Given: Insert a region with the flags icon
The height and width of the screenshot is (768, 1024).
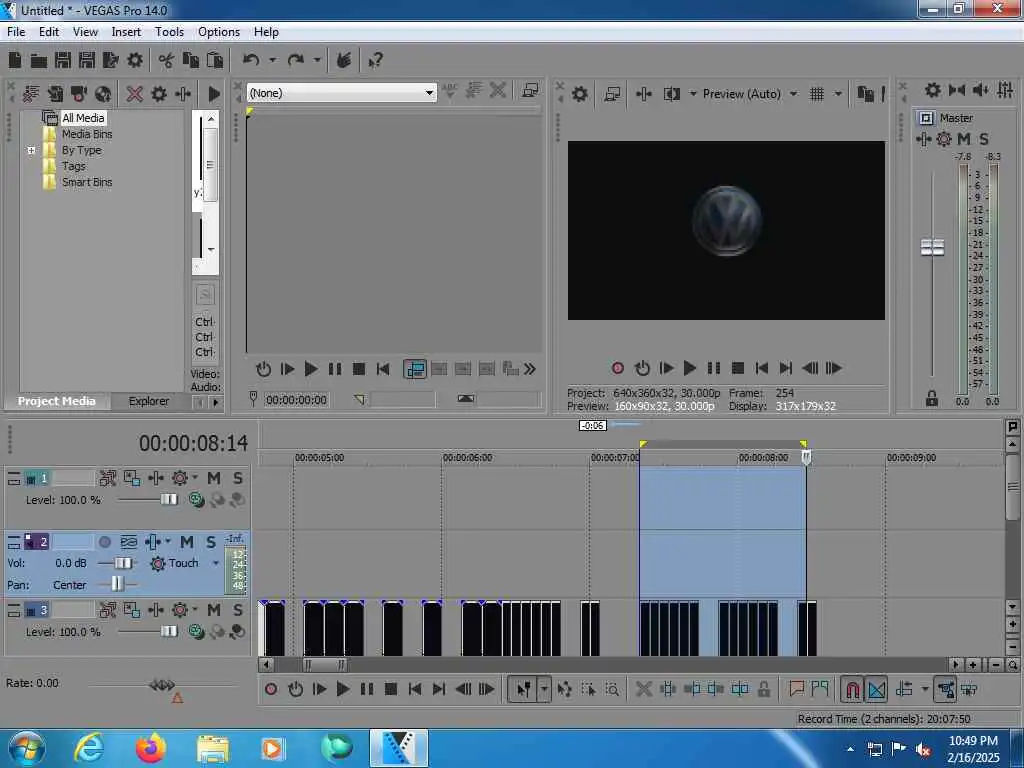Looking at the screenshot, I should pyautogui.click(x=820, y=689).
